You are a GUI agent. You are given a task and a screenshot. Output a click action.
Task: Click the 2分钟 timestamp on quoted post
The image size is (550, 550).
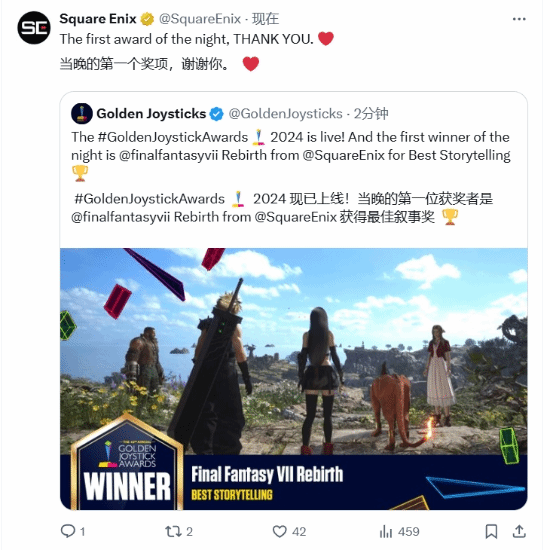371,114
